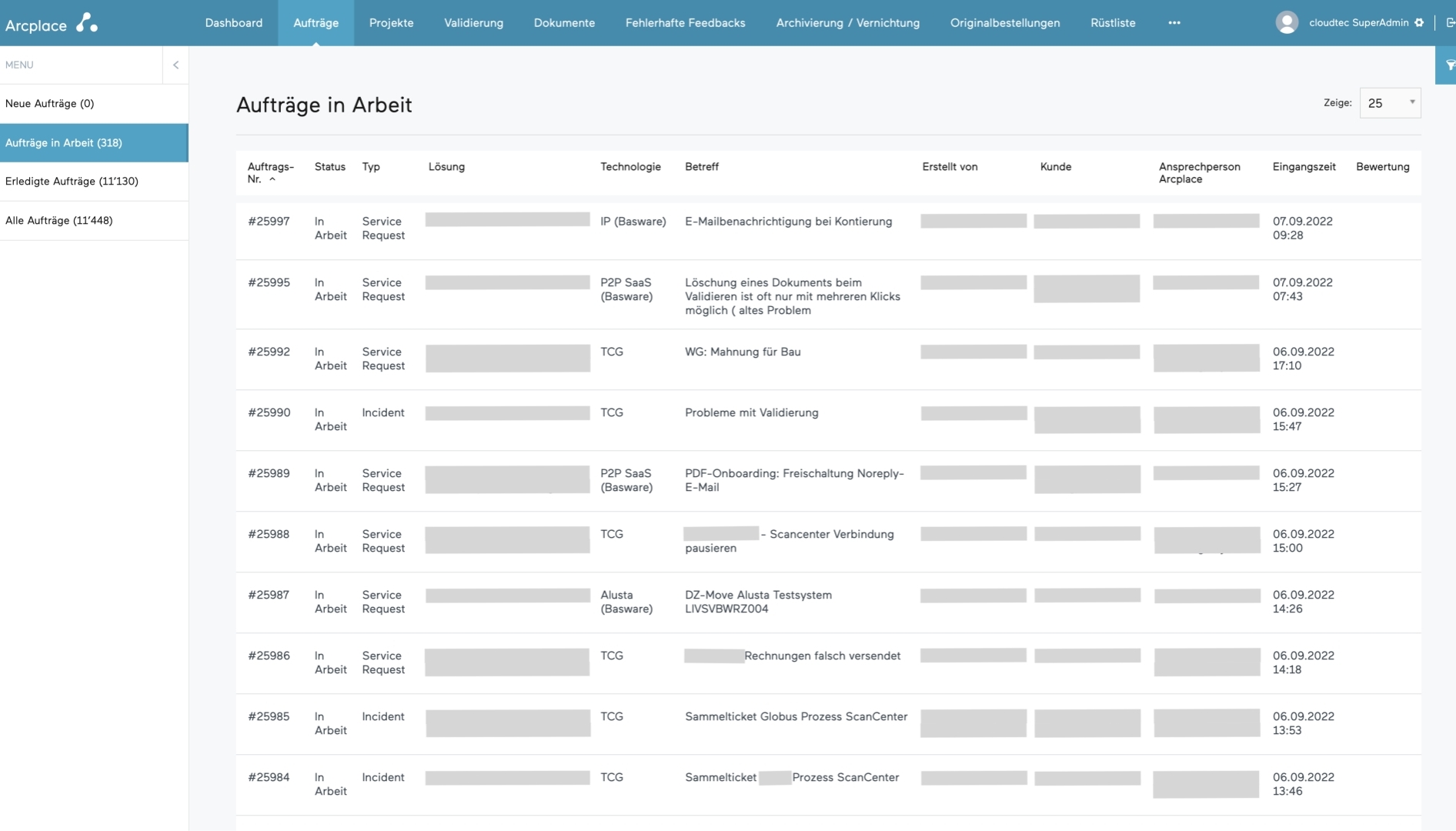The image size is (1456, 831).
Task: Switch to the Projekte tab
Action: tap(391, 23)
